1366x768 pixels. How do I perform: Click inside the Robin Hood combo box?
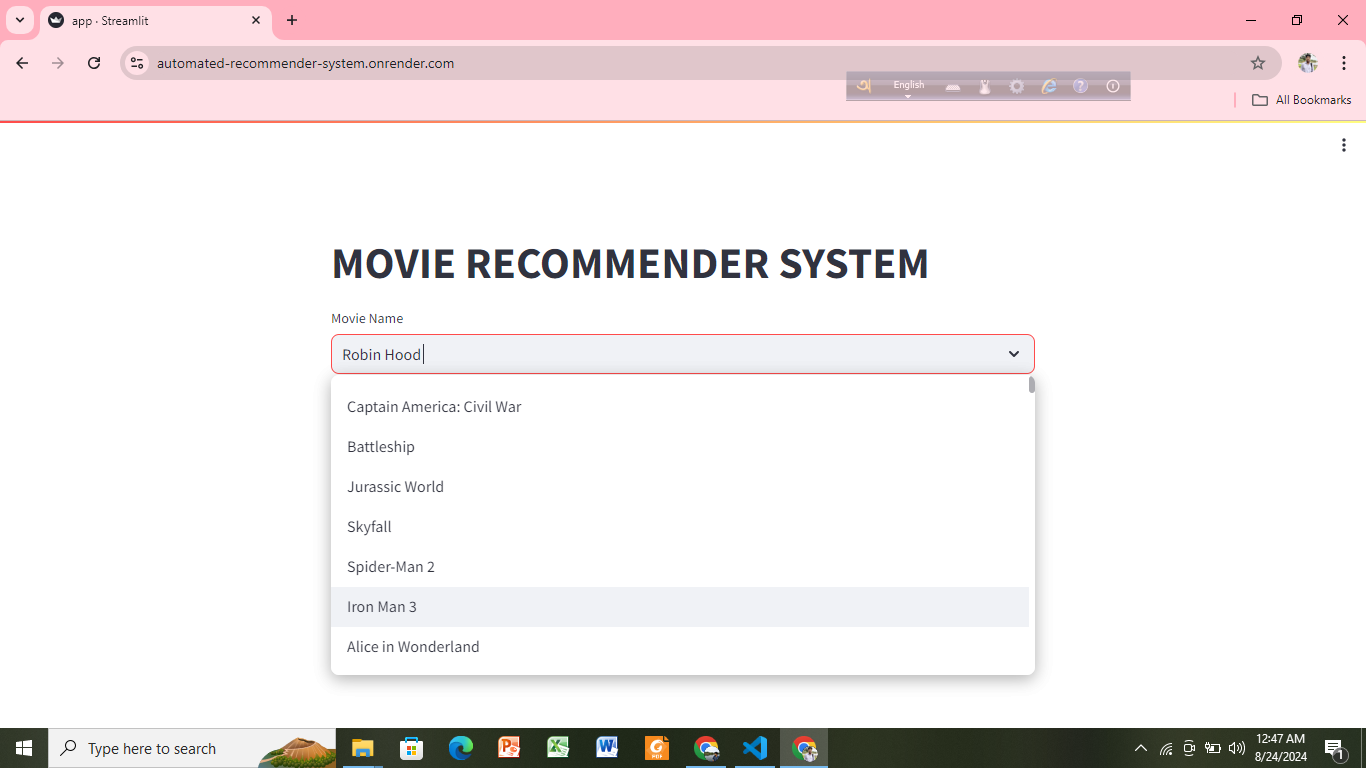click(600, 354)
